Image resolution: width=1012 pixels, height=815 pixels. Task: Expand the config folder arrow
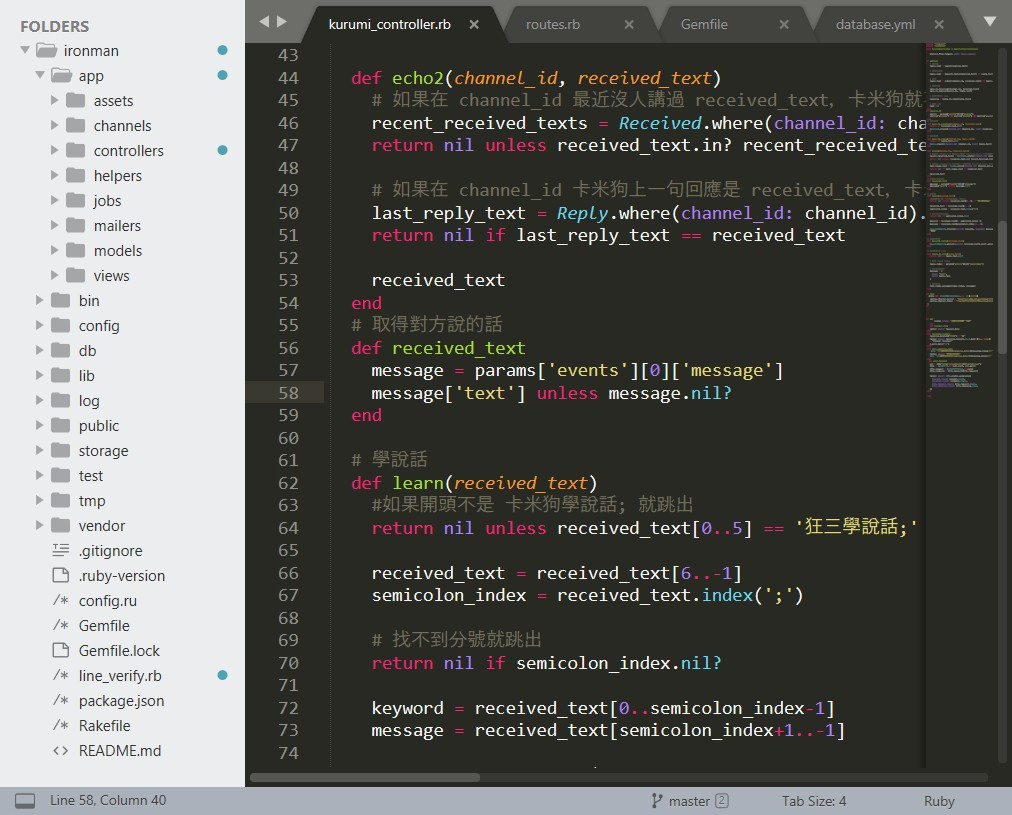pos(40,325)
